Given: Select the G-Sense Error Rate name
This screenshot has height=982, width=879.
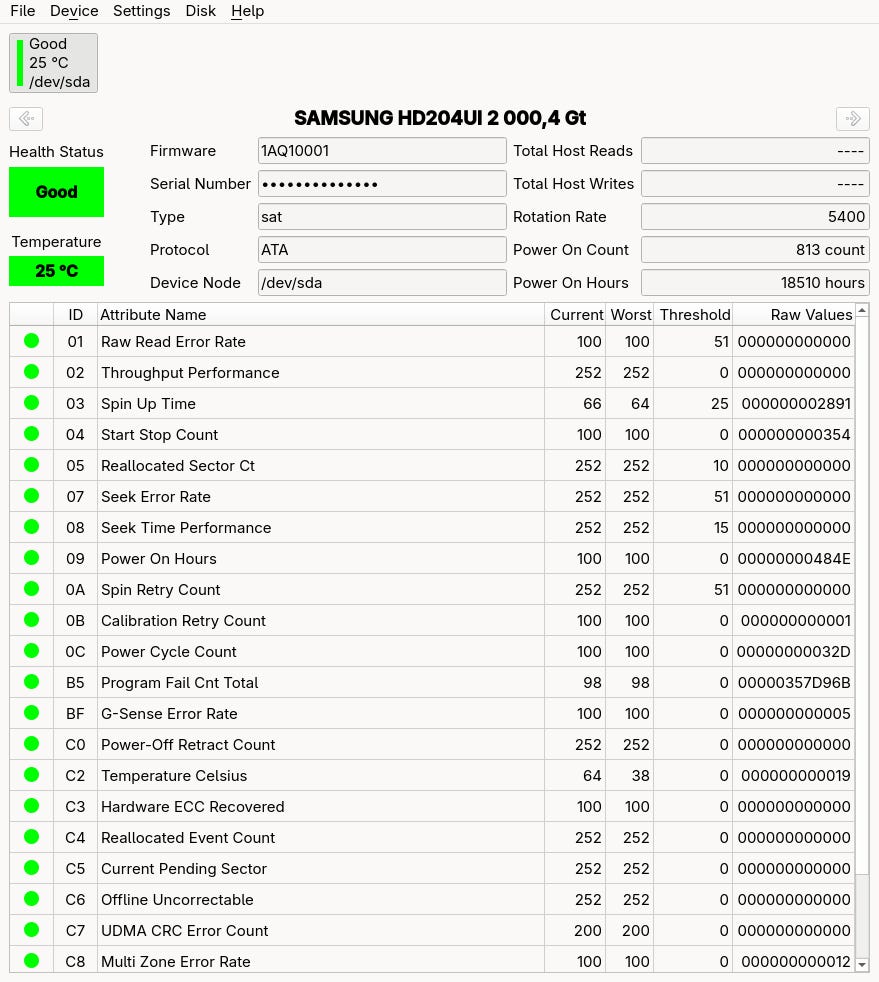Looking at the screenshot, I should [169, 714].
